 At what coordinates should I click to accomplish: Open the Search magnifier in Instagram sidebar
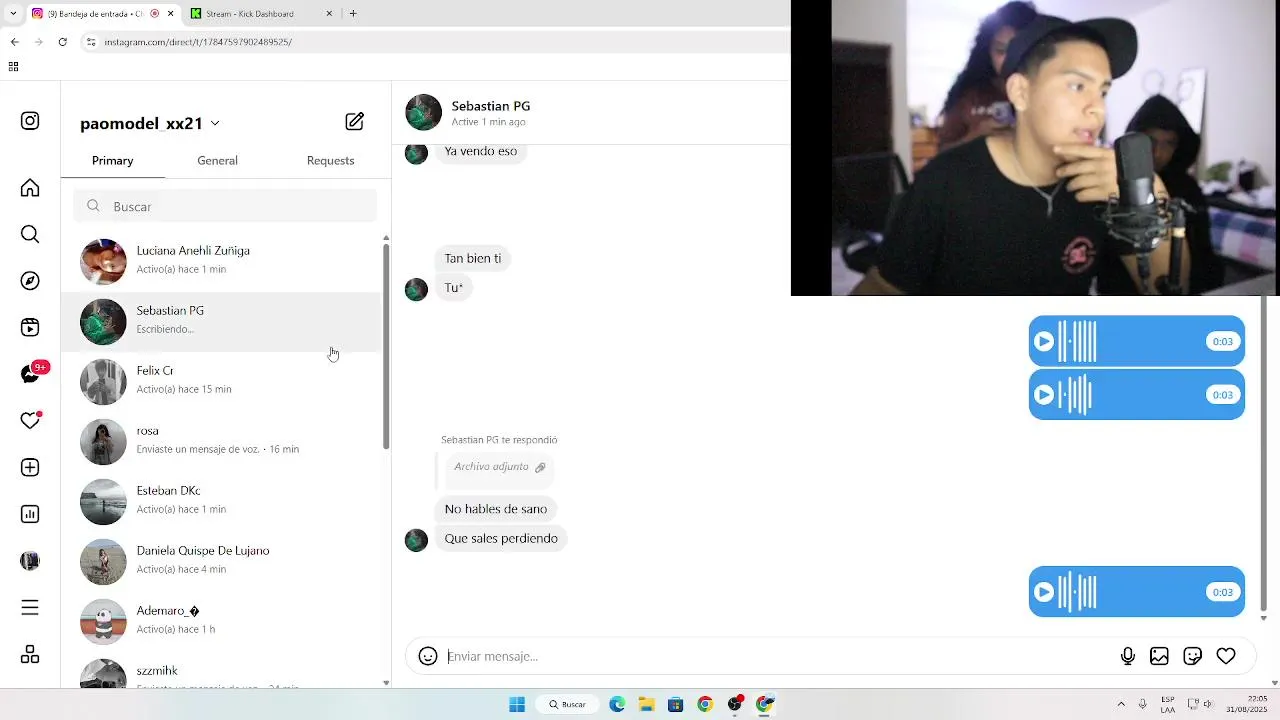coord(30,234)
